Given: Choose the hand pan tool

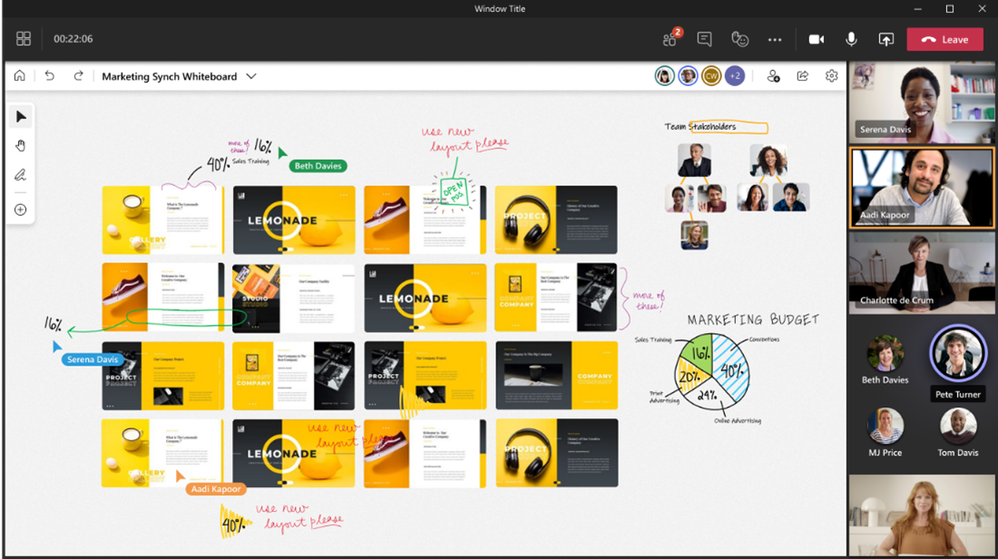Looking at the screenshot, I should 20,146.
